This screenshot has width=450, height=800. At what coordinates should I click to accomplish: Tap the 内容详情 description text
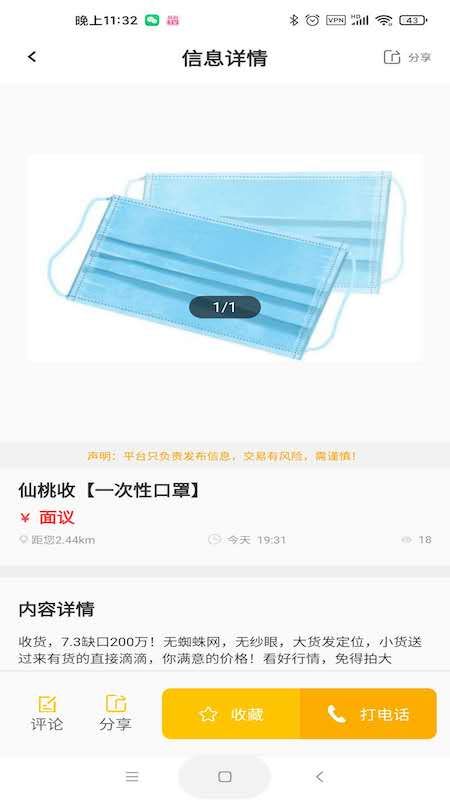pos(220,649)
